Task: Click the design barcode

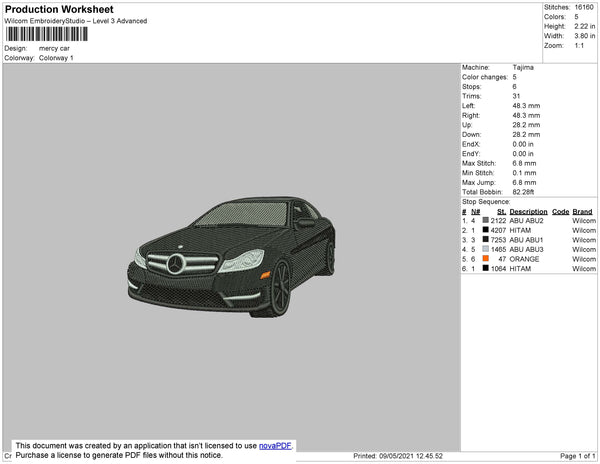Action: point(47,34)
